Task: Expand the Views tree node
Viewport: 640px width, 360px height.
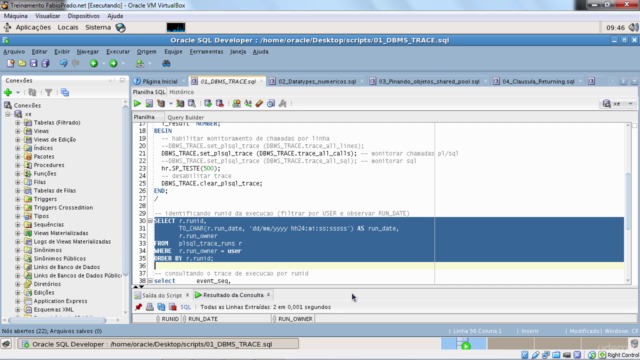Action: (18, 131)
